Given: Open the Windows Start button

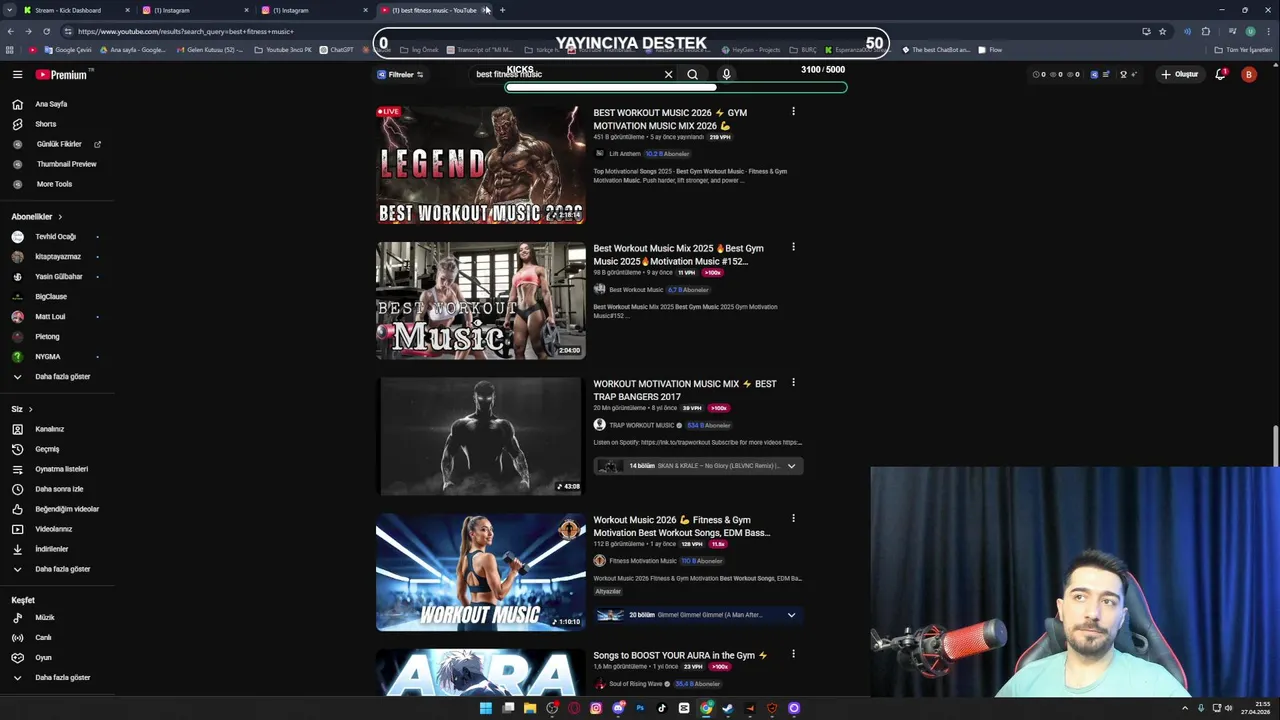Looking at the screenshot, I should coord(486,708).
